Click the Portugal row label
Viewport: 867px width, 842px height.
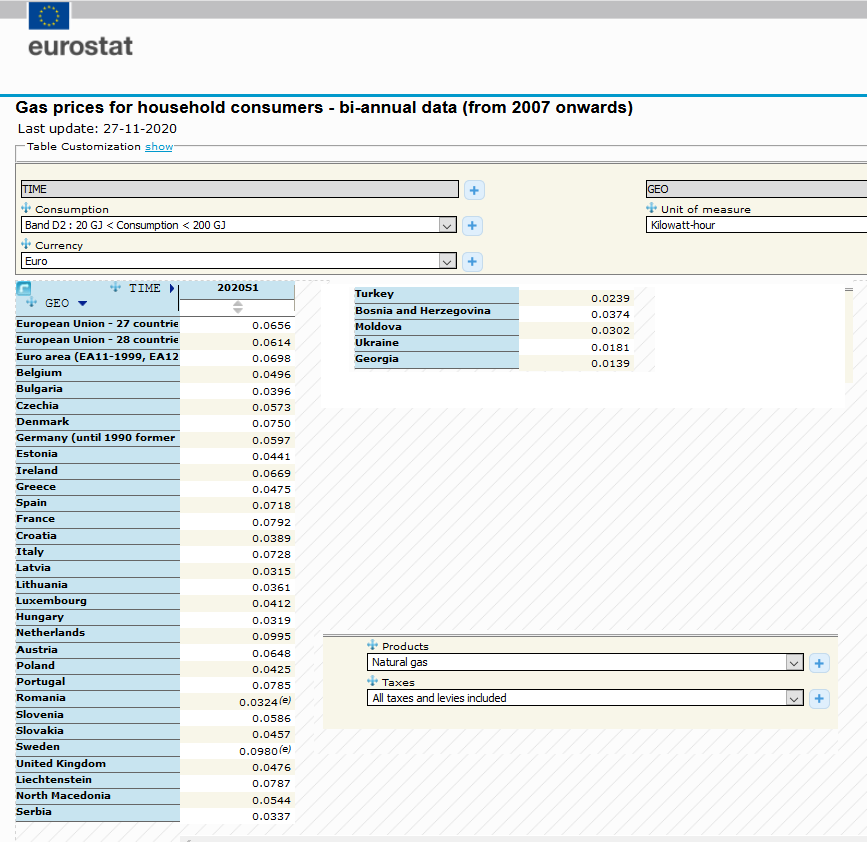pyautogui.click(x=98, y=682)
